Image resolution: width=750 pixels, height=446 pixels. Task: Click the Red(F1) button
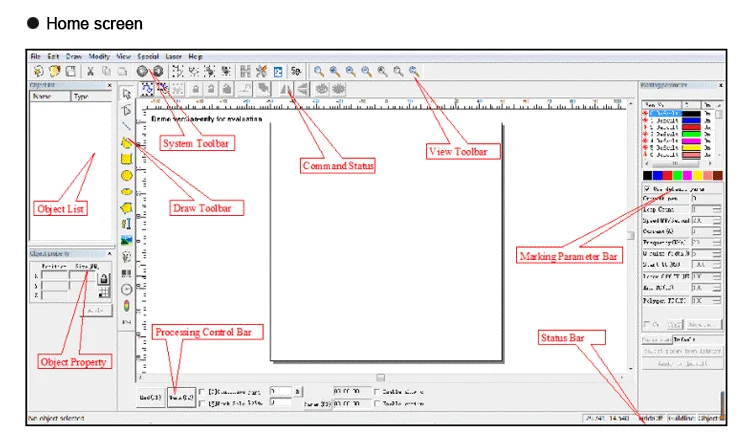tap(151, 397)
